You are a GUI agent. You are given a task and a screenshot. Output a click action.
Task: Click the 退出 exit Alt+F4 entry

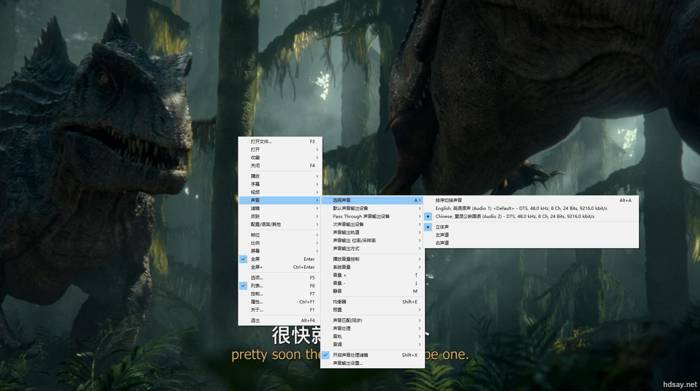point(280,321)
